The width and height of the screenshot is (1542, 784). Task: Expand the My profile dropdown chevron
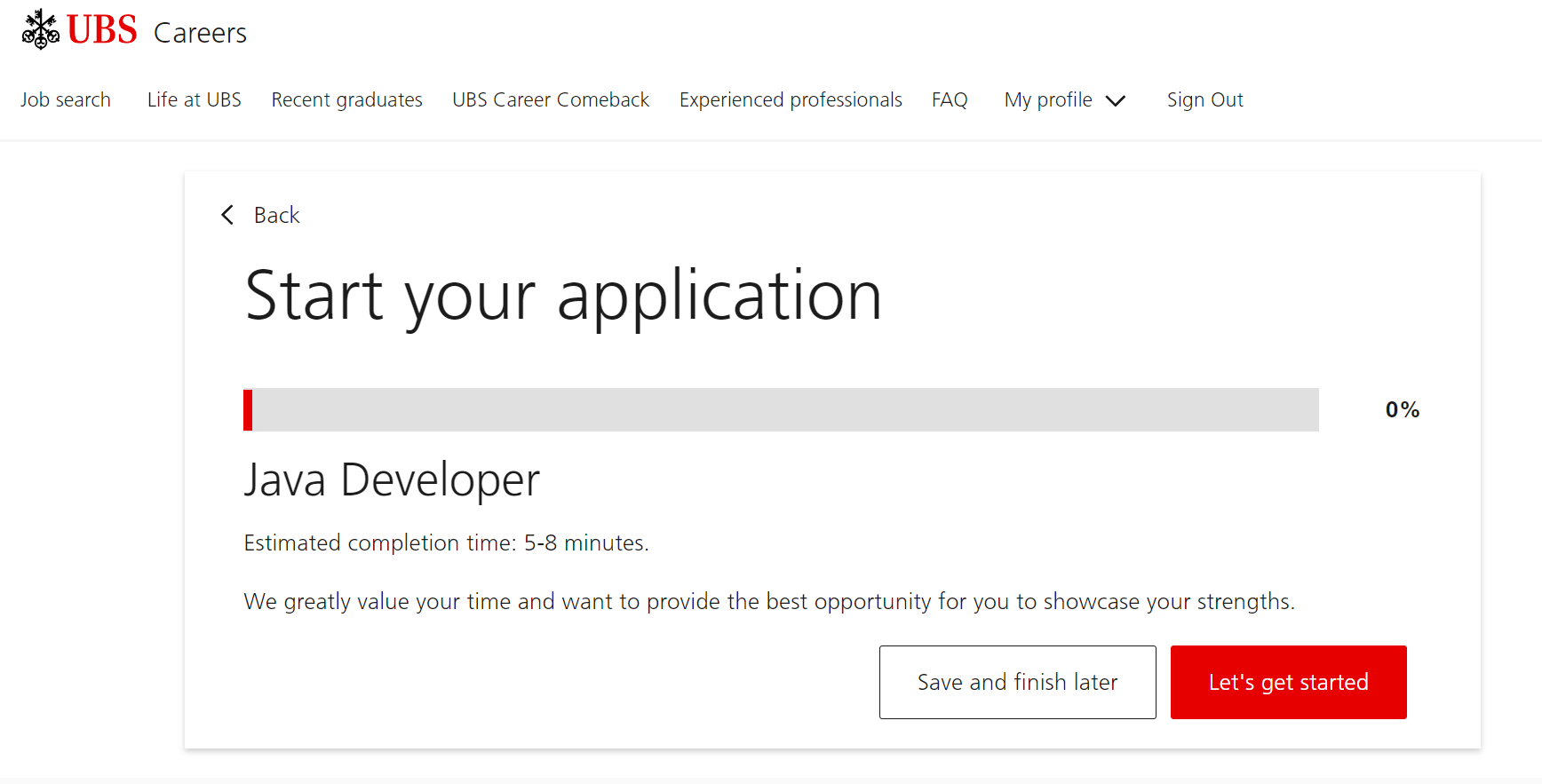click(1116, 101)
